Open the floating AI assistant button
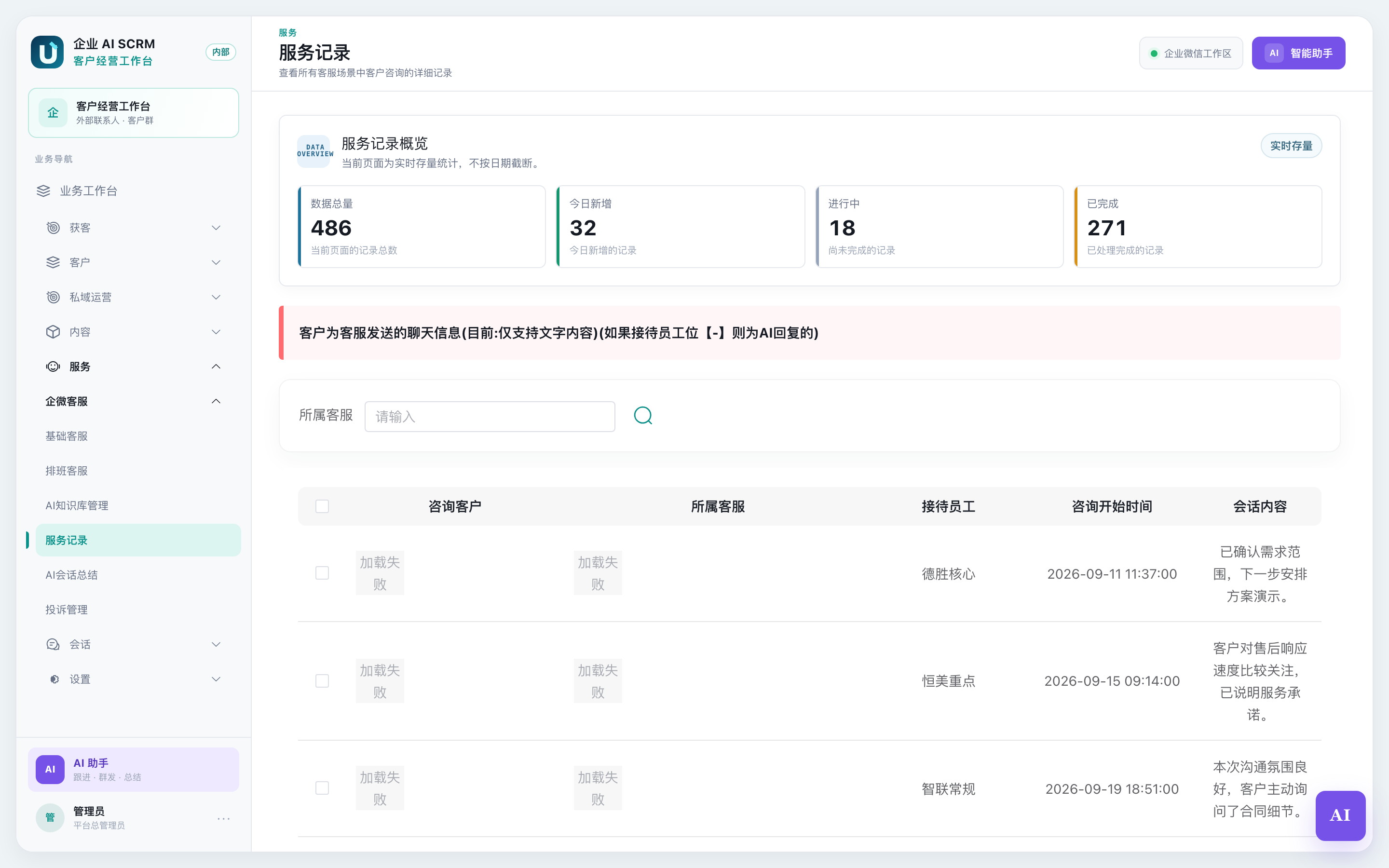Image resolution: width=1389 pixels, height=868 pixels. [x=1340, y=815]
